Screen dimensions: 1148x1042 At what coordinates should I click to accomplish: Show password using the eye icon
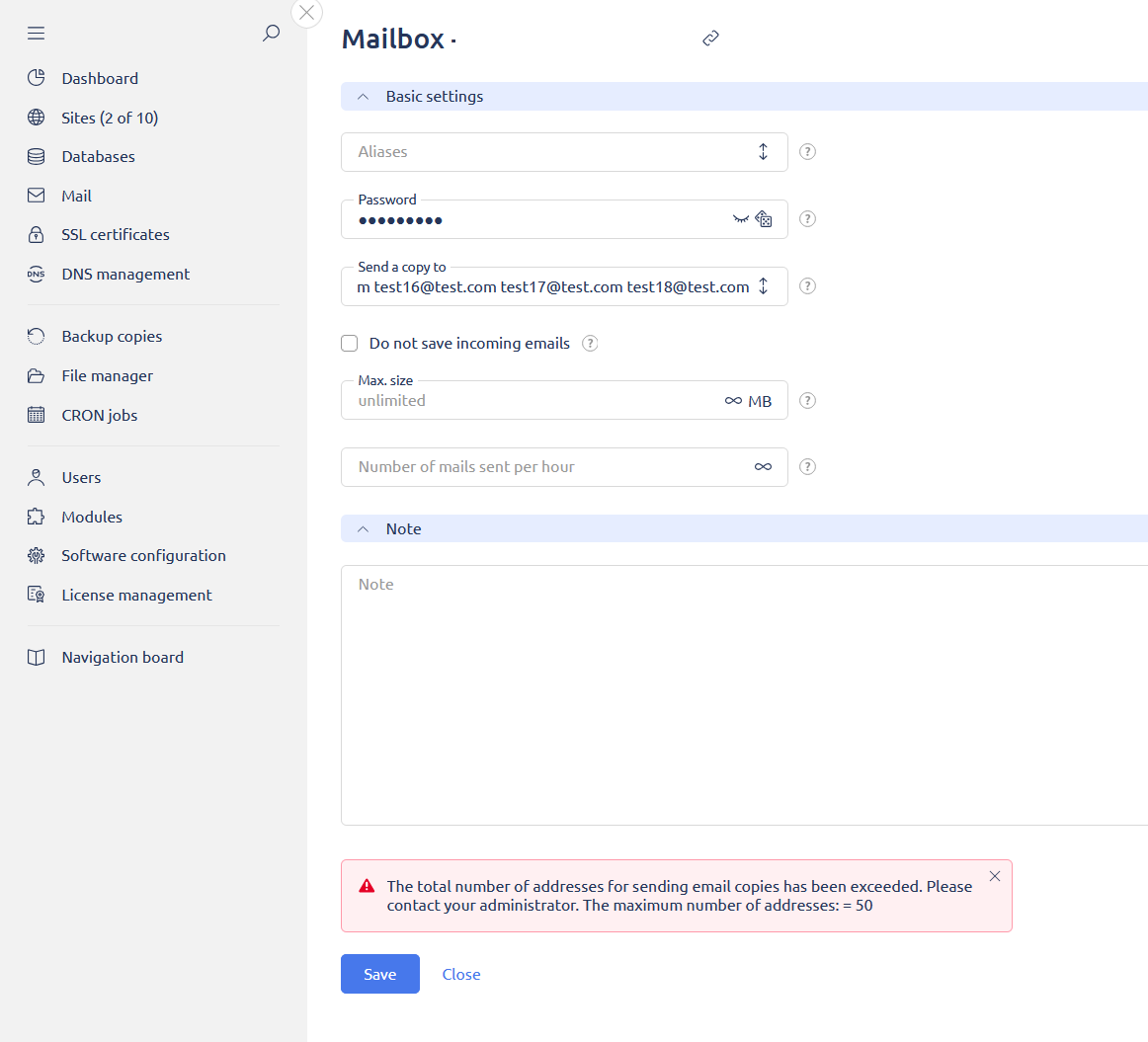coord(740,219)
